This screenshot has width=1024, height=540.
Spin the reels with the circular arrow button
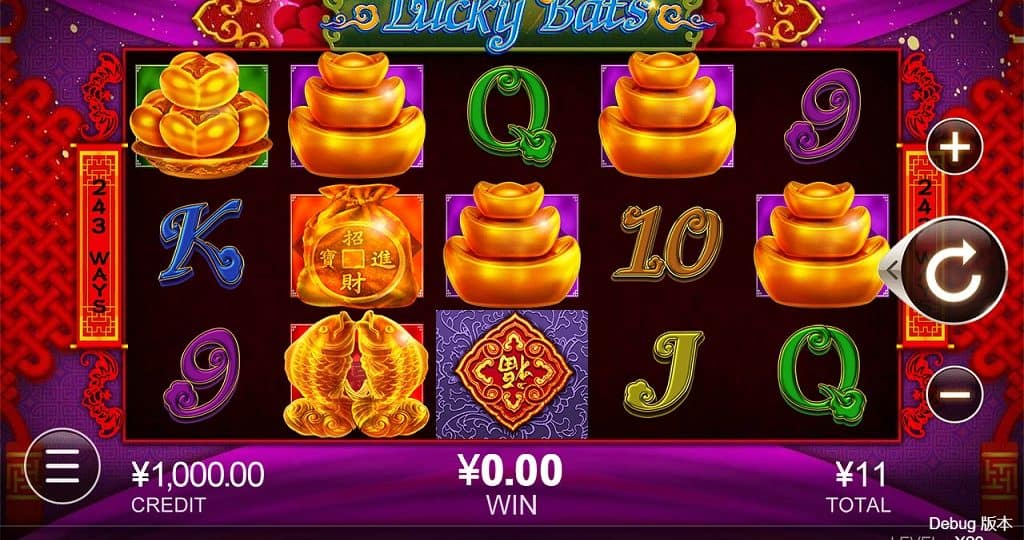click(x=955, y=270)
